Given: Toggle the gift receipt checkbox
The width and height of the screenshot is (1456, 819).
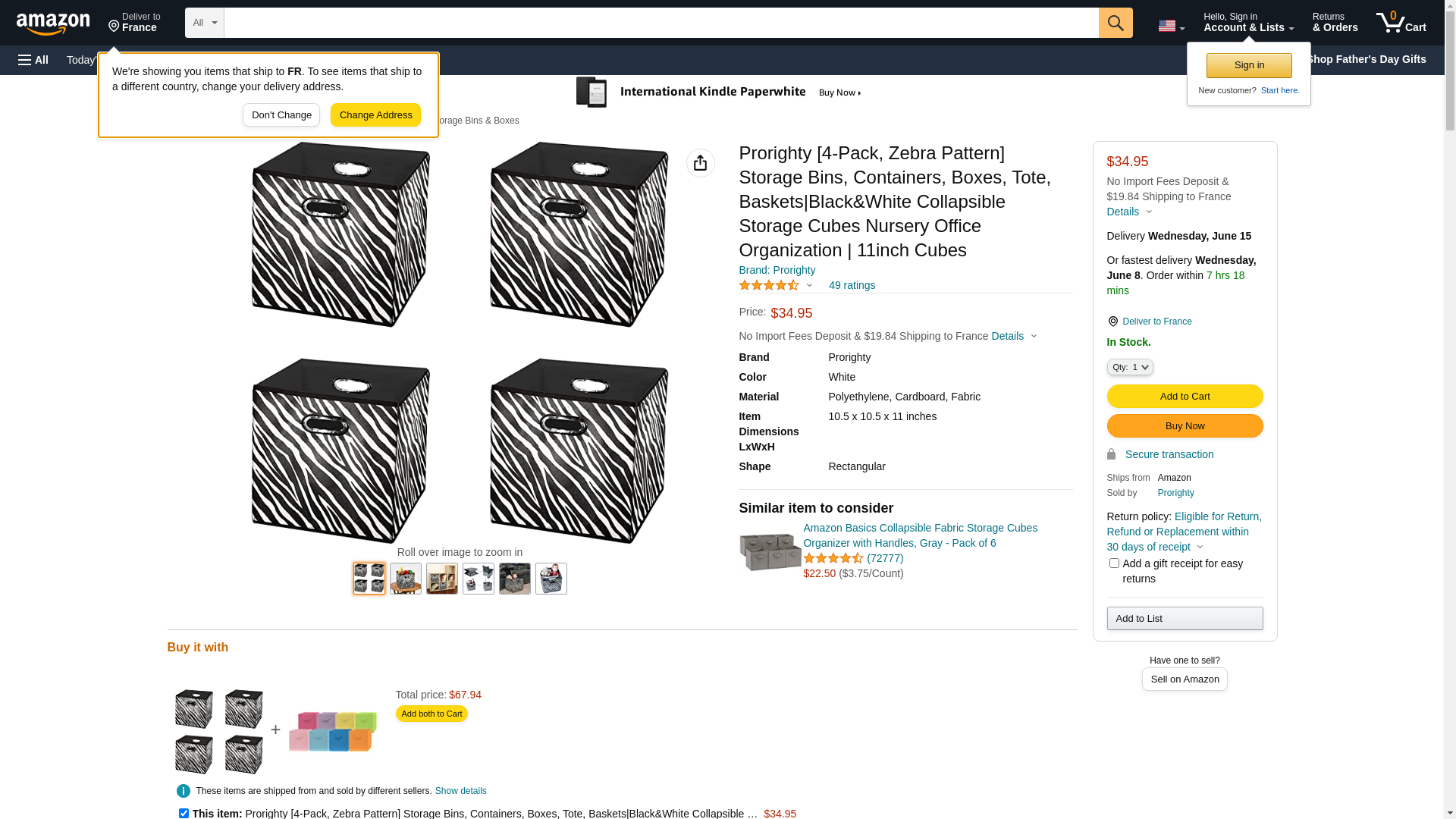Looking at the screenshot, I should pyautogui.click(x=1114, y=563).
